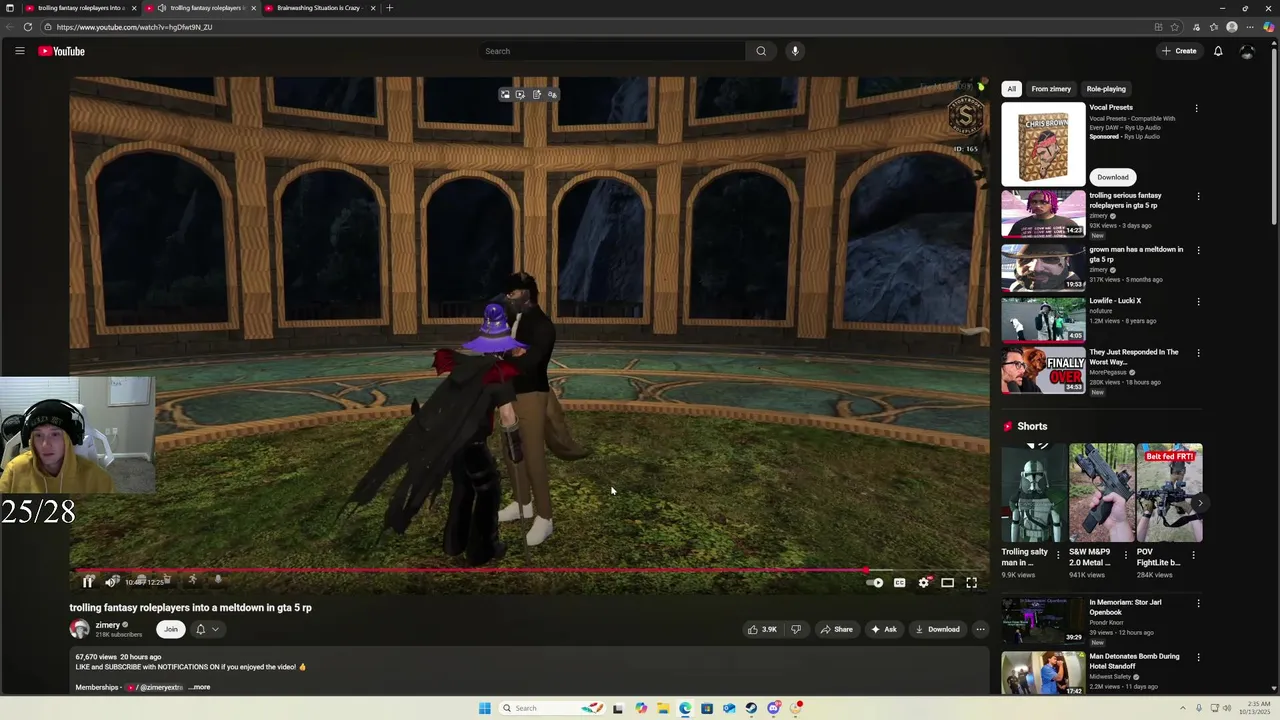The width and height of the screenshot is (1280, 720).
Task: Open options for Vocal Presets ad
Action: [1196, 108]
